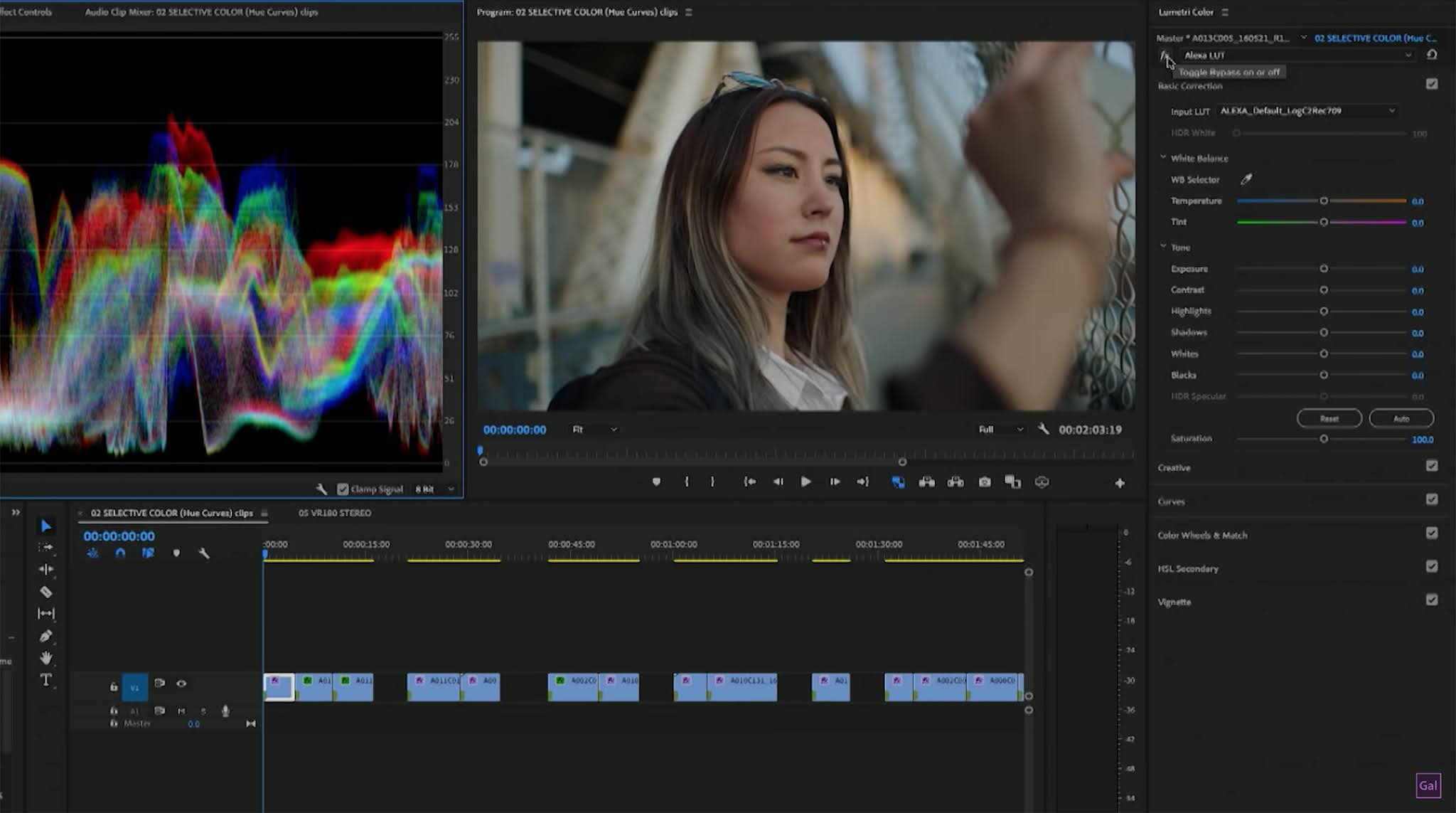The width and height of the screenshot is (1456, 813).
Task: Select the Hand tool
Action: [x=46, y=658]
